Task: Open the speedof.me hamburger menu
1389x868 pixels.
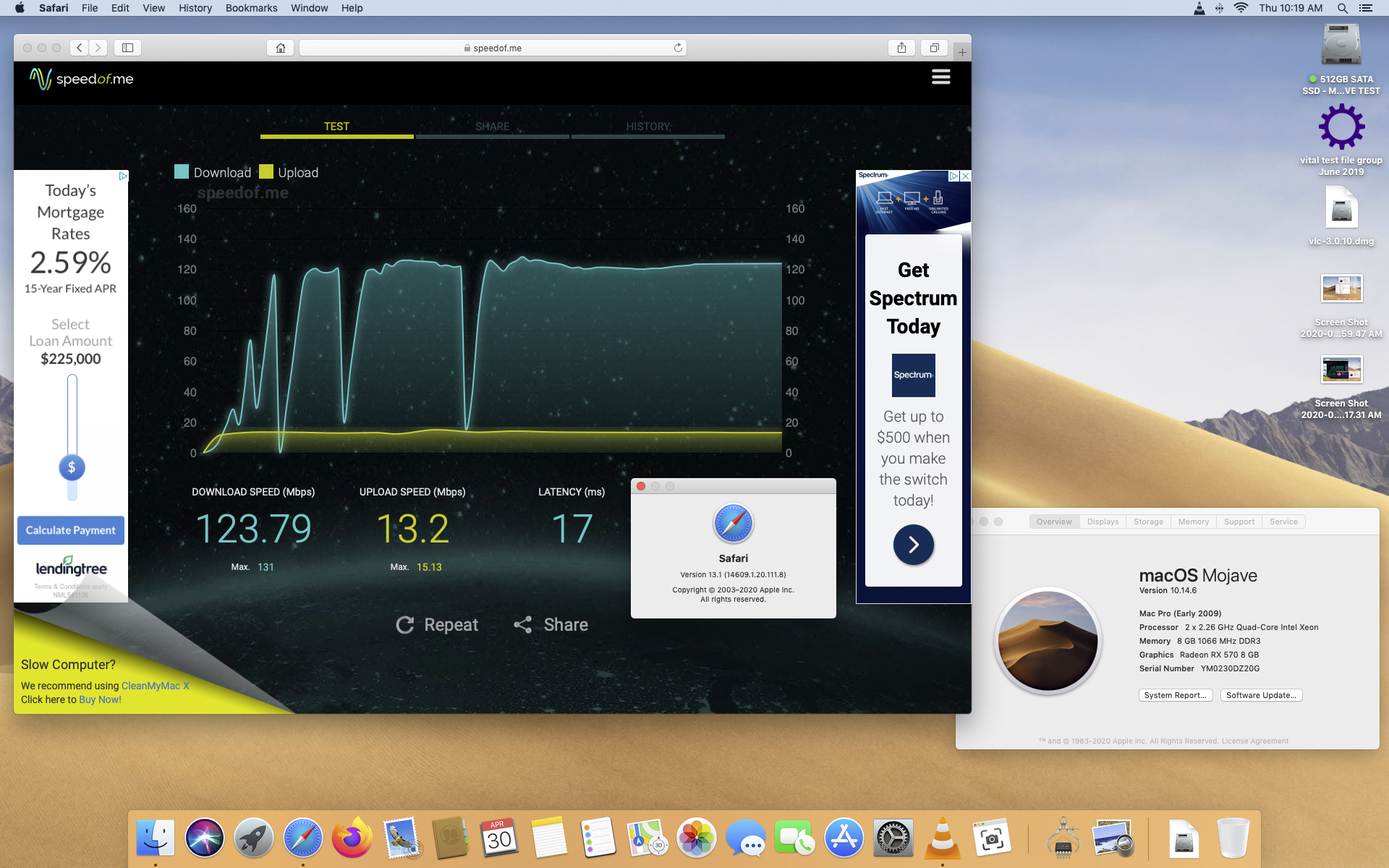Action: (940, 77)
